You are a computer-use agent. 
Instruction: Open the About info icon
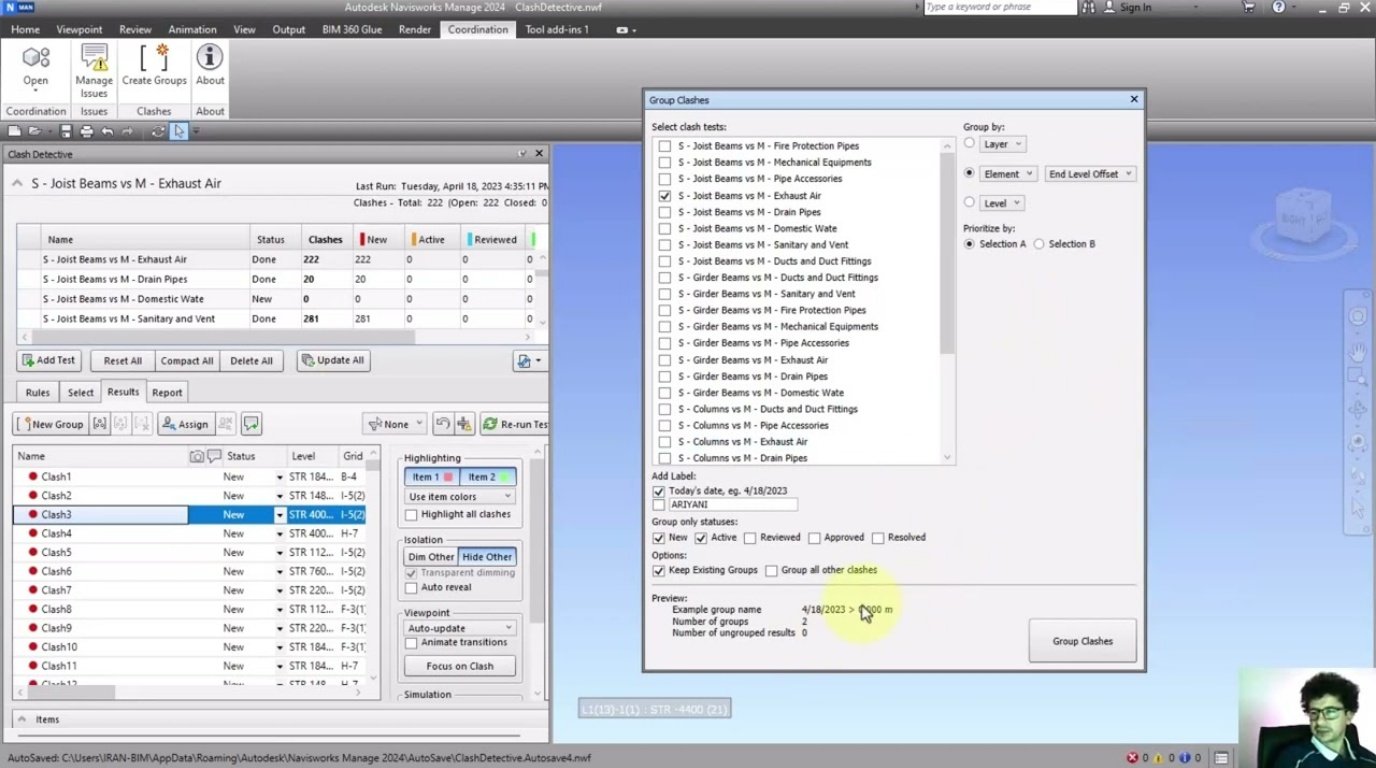pos(210,66)
